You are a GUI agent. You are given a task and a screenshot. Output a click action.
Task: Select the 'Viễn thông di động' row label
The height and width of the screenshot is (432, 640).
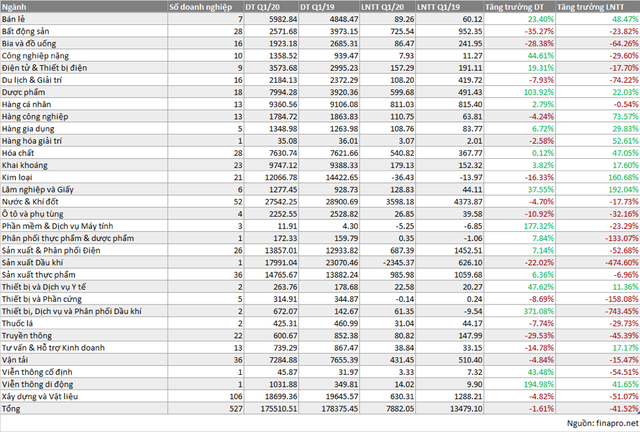pyautogui.click(x=38, y=384)
